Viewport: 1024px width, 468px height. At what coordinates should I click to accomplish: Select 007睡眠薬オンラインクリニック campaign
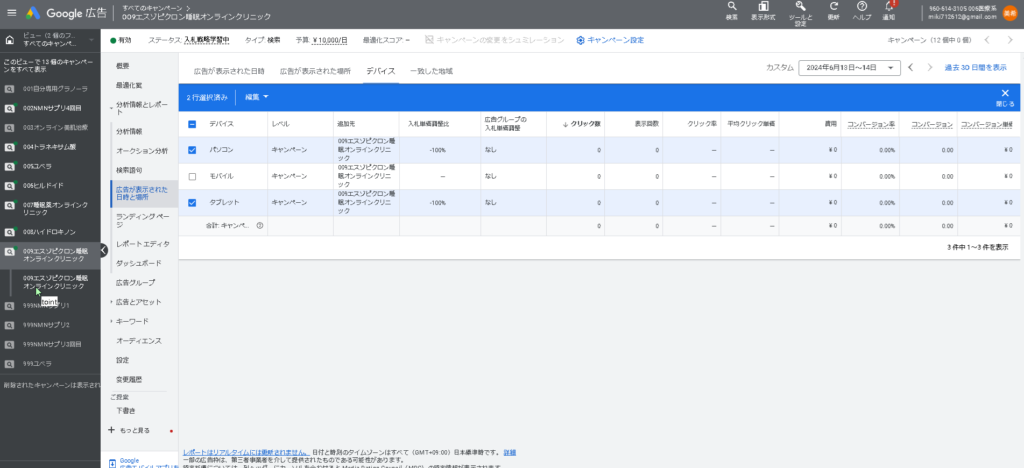55,208
